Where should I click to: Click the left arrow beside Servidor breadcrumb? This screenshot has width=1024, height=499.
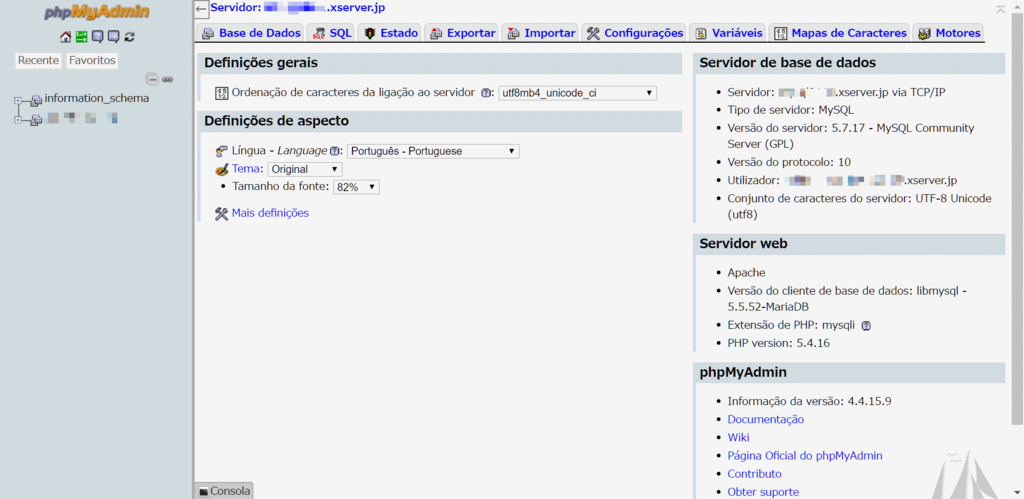tap(202, 10)
